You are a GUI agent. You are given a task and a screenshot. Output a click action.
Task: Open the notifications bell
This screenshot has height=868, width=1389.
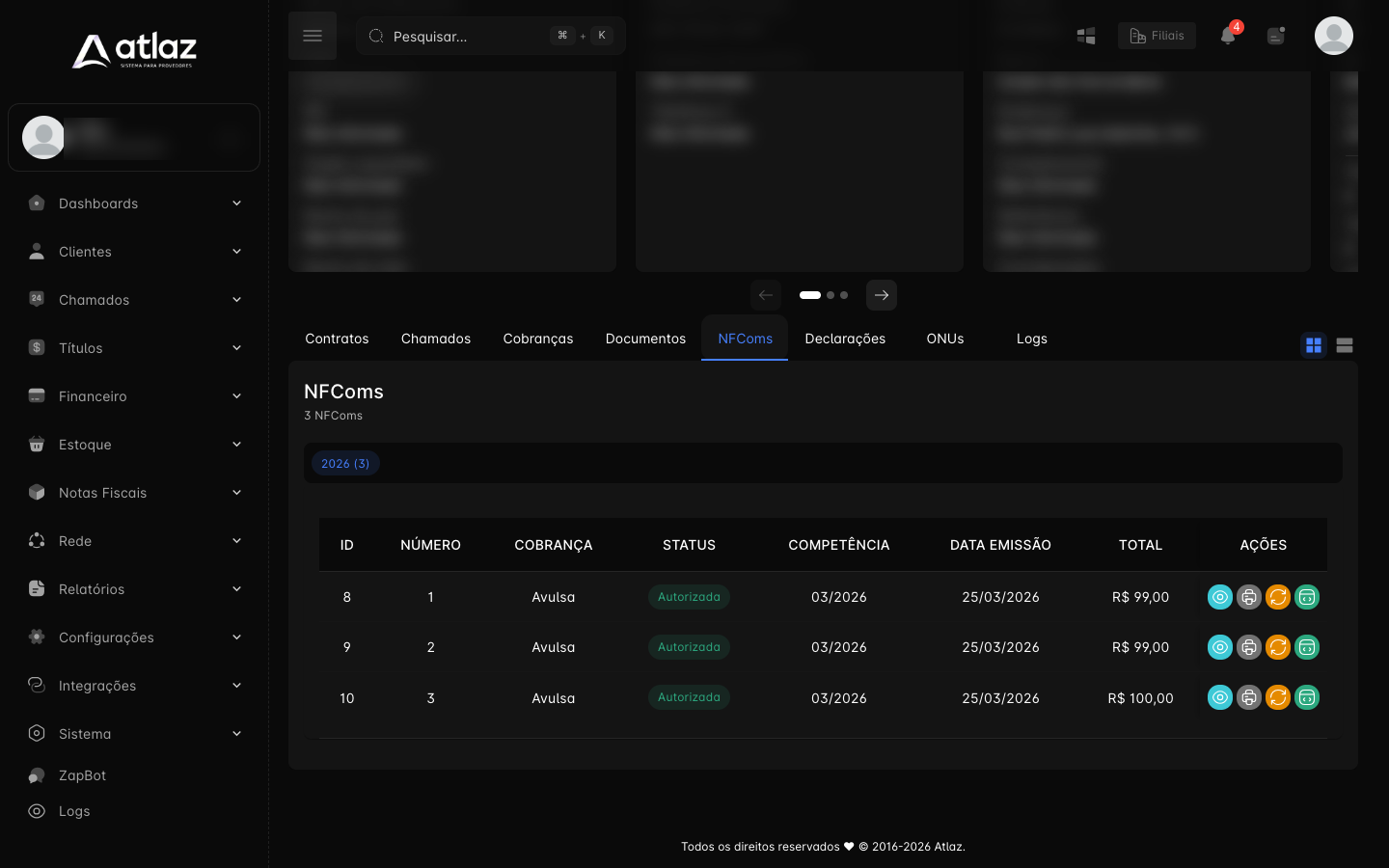click(1228, 36)
